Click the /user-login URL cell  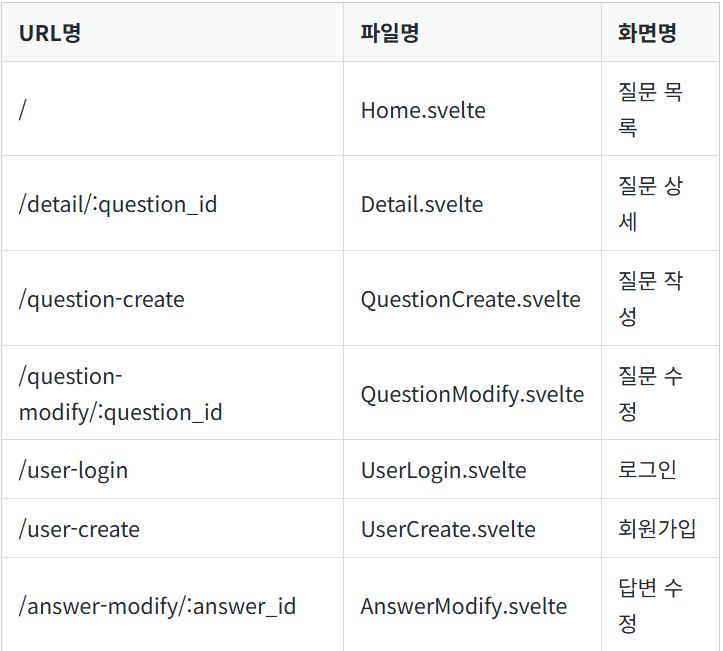pos(74,470)
